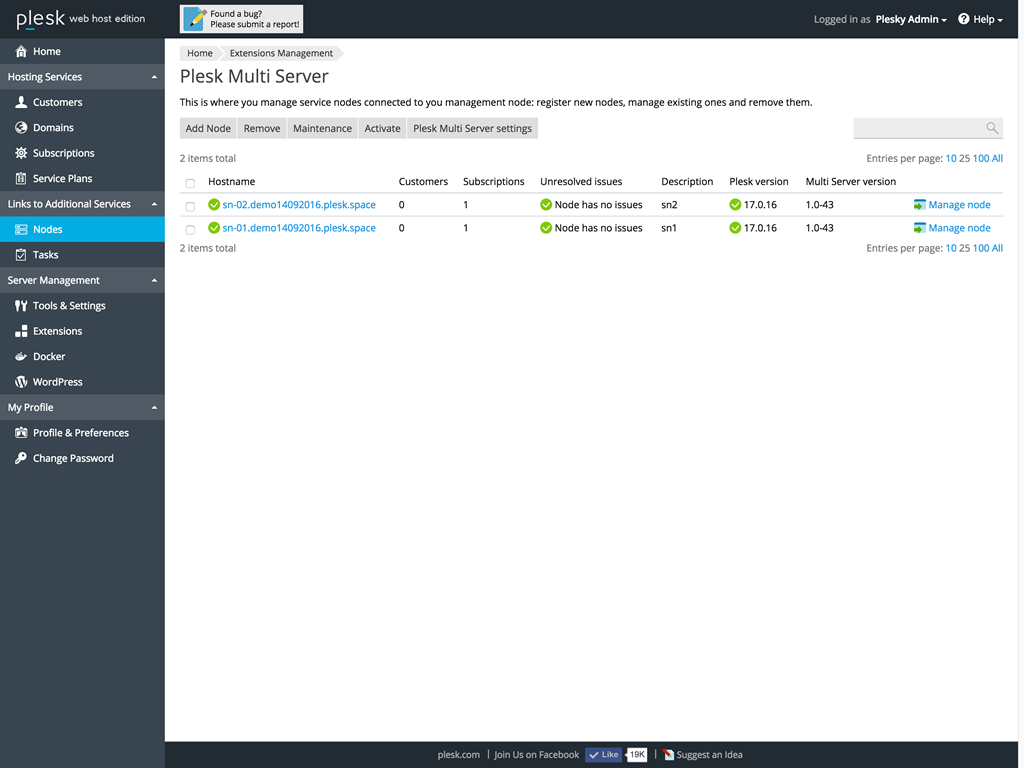Open Change Password in the sidebar
The width and height of the screenshot is (1024, 768).
(x=73, y=458)
